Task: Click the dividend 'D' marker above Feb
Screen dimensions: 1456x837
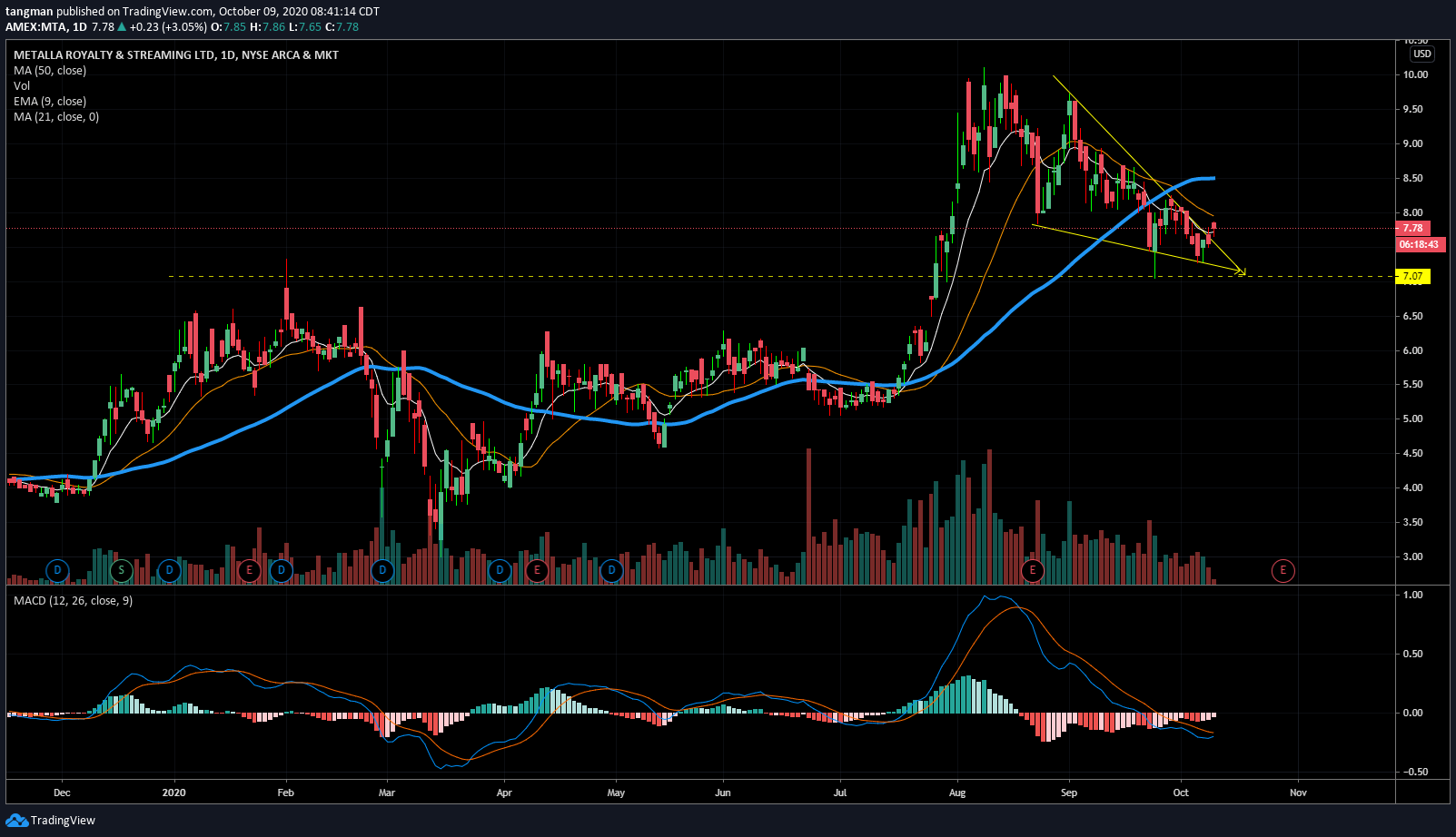Action: (x=282, y=570)
